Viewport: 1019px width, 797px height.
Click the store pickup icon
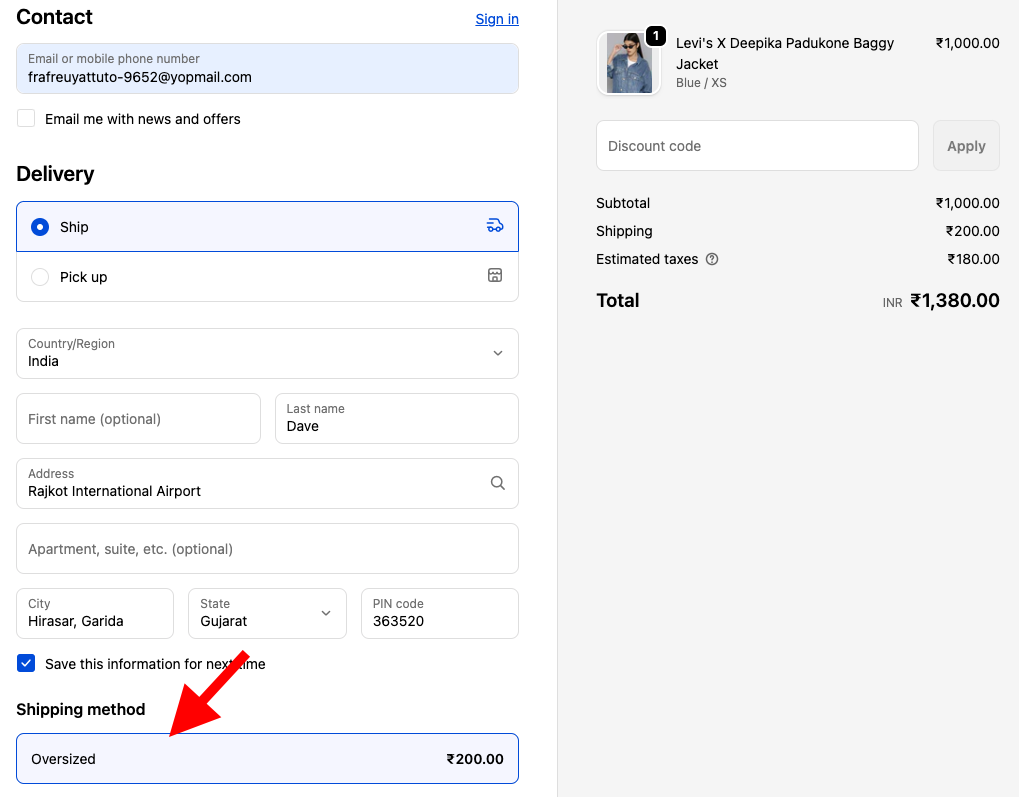495,276
